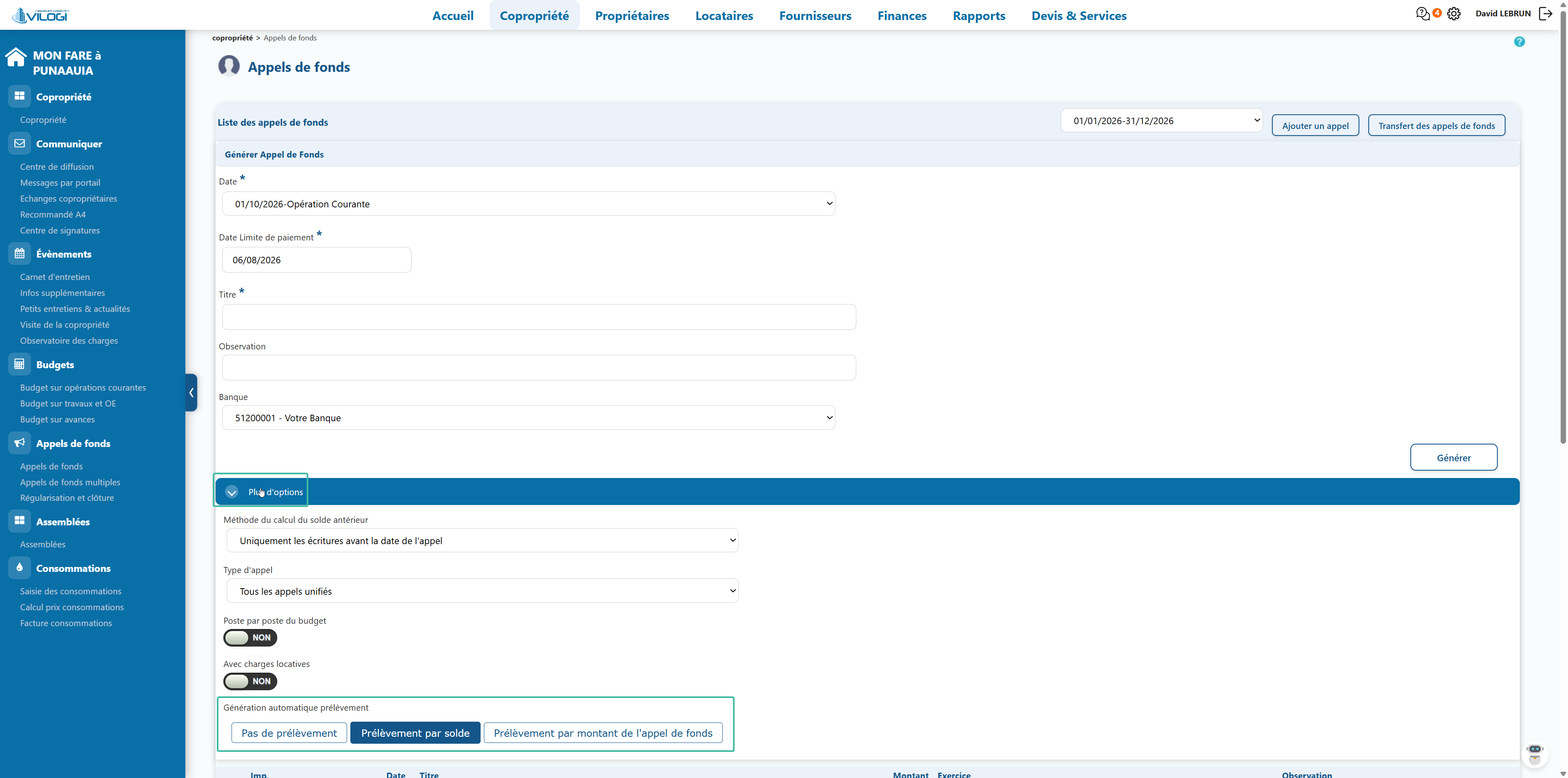The image size is (1568, 778).
Task: Open the exercise period dropdown 01/01/2026-31/12/2026
Action: (1161, 120)
